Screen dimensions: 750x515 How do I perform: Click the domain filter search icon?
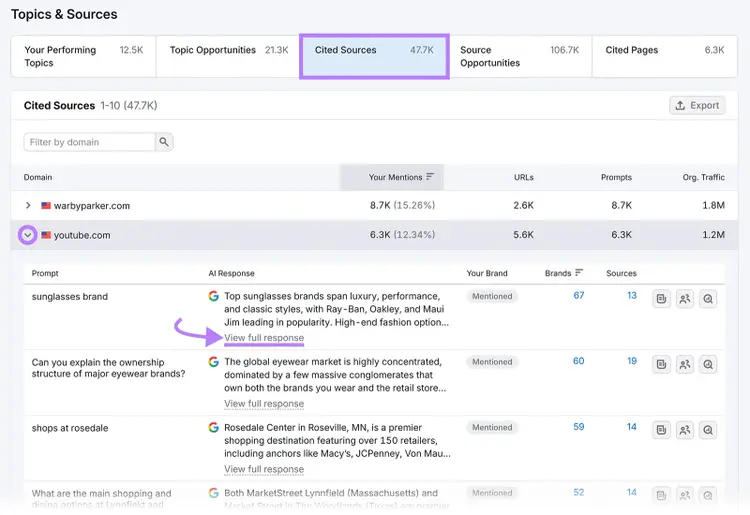[x=164, y=142]
